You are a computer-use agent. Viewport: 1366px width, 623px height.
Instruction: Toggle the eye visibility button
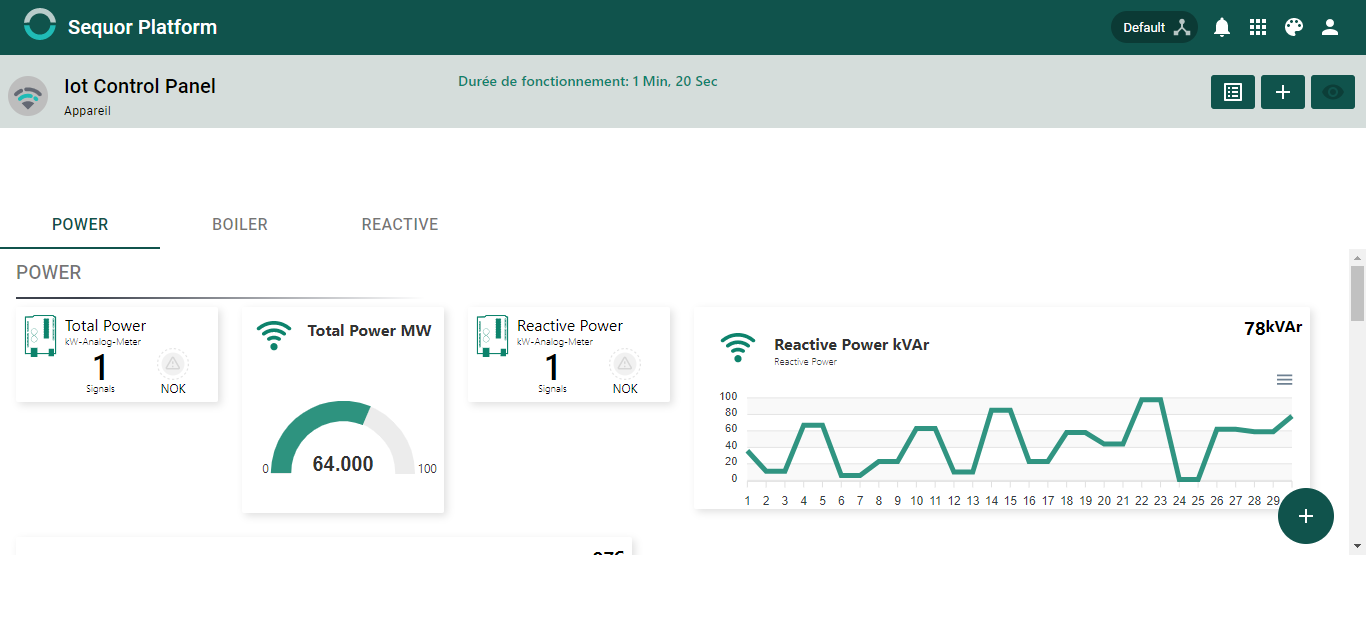tap(1333, 92)
